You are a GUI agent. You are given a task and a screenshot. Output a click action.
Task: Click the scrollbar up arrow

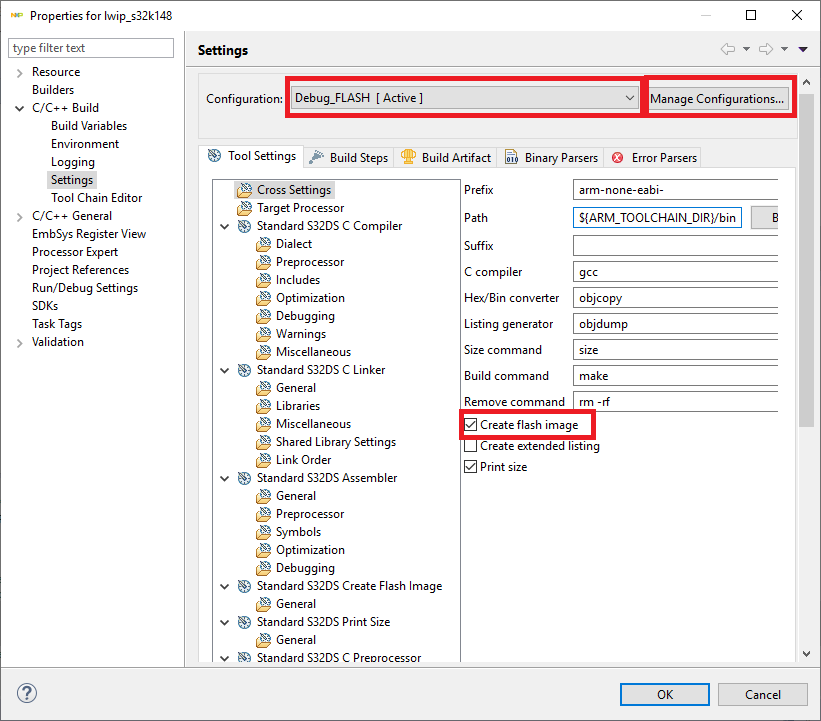[806, 82]
